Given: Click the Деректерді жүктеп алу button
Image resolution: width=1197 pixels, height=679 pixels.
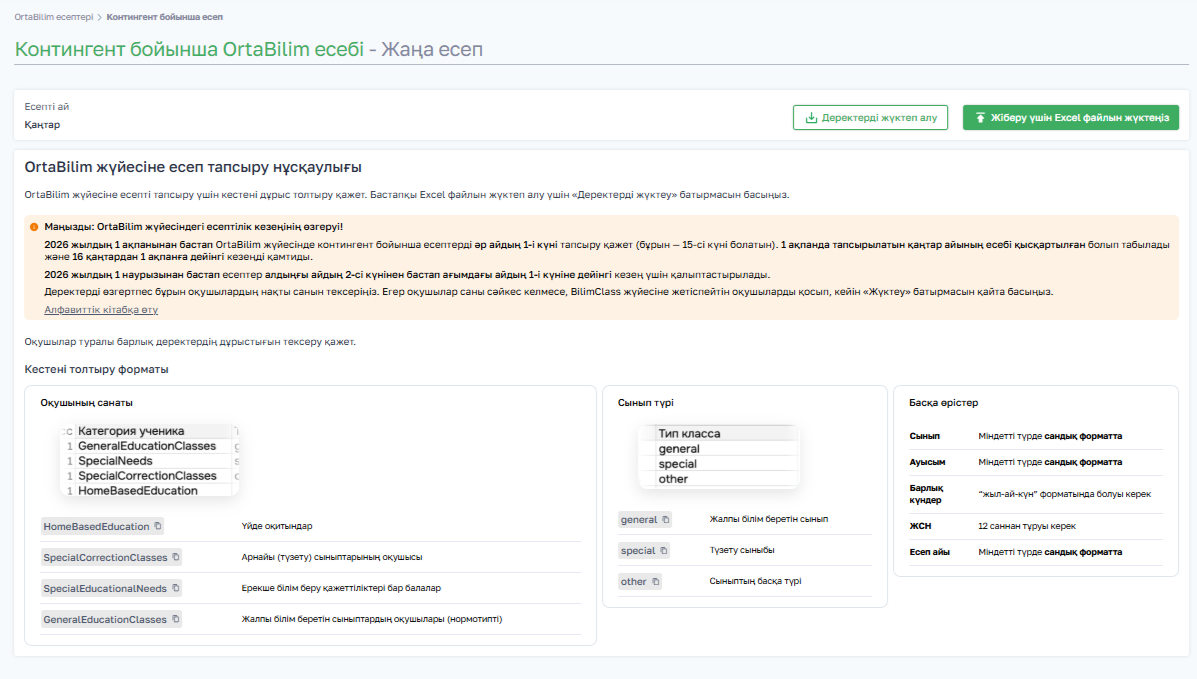Looking at the screenshot, I should click(x=870, y=118).
